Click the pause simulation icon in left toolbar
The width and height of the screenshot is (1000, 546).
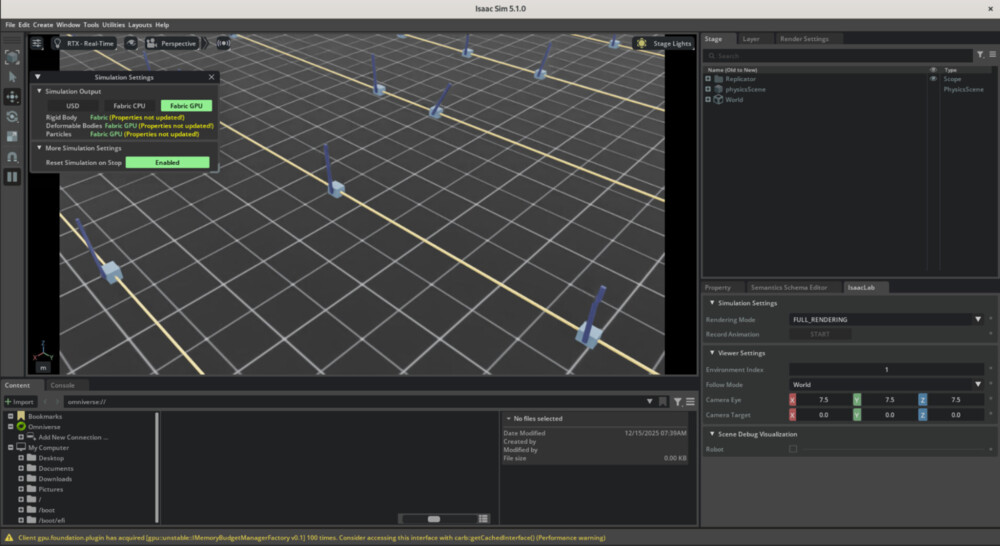[12, 177]
